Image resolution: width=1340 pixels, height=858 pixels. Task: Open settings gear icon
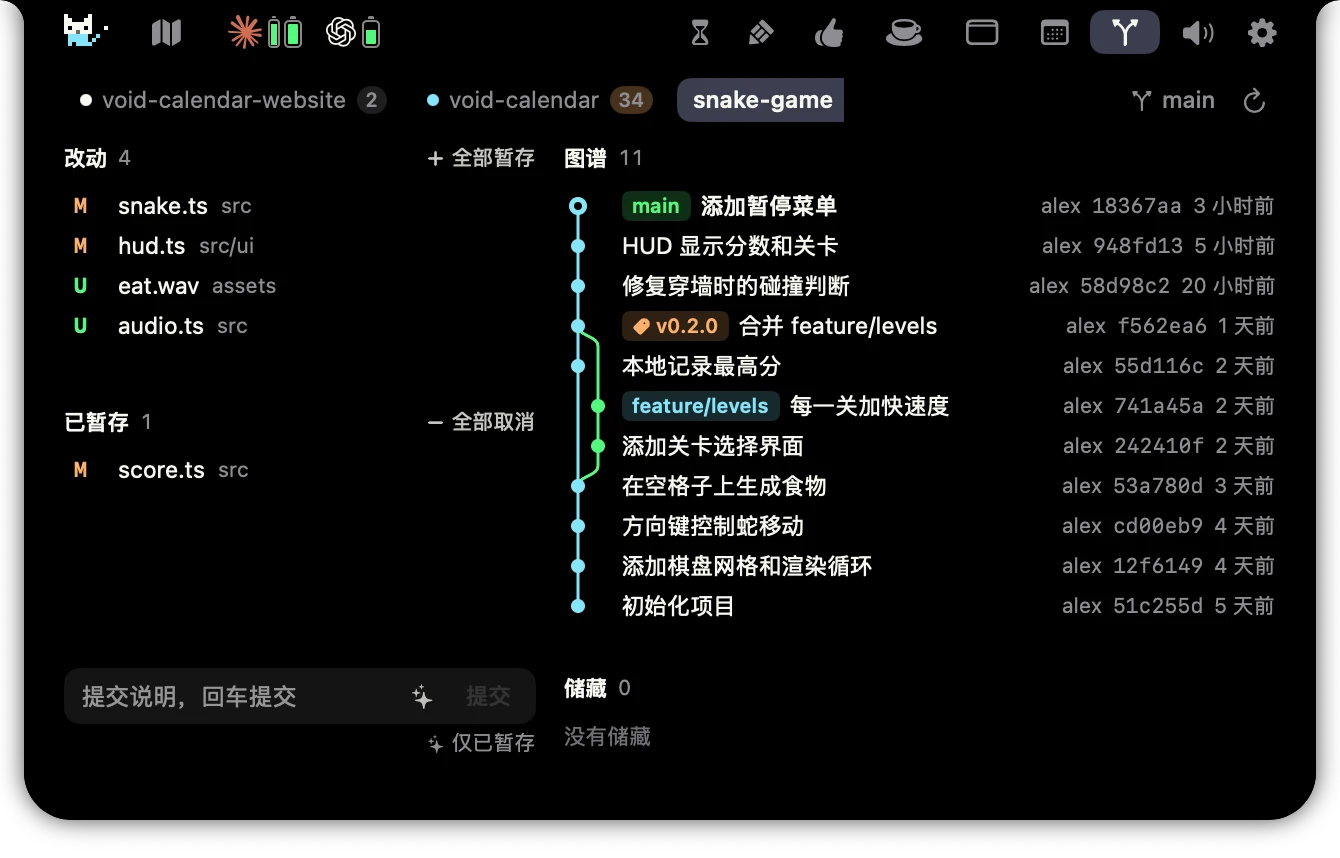1262,33
